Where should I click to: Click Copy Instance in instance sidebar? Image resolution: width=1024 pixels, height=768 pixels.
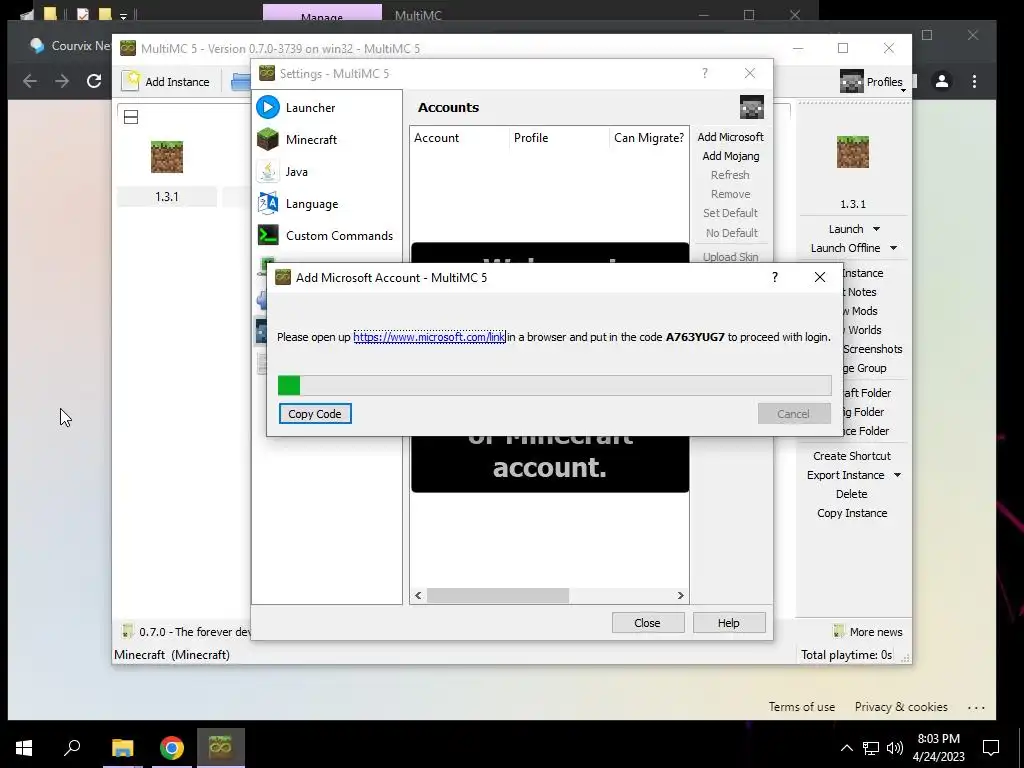coord(852,513)
